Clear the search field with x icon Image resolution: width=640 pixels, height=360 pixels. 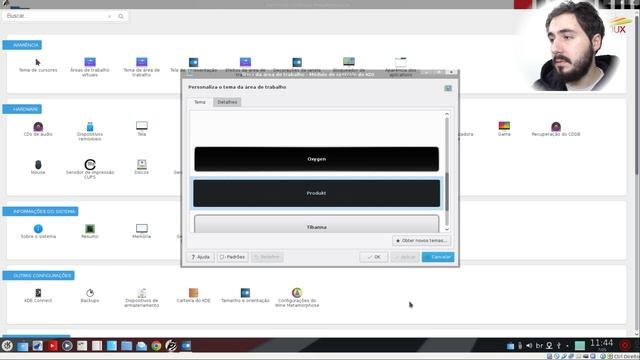[x=109, y=16]
